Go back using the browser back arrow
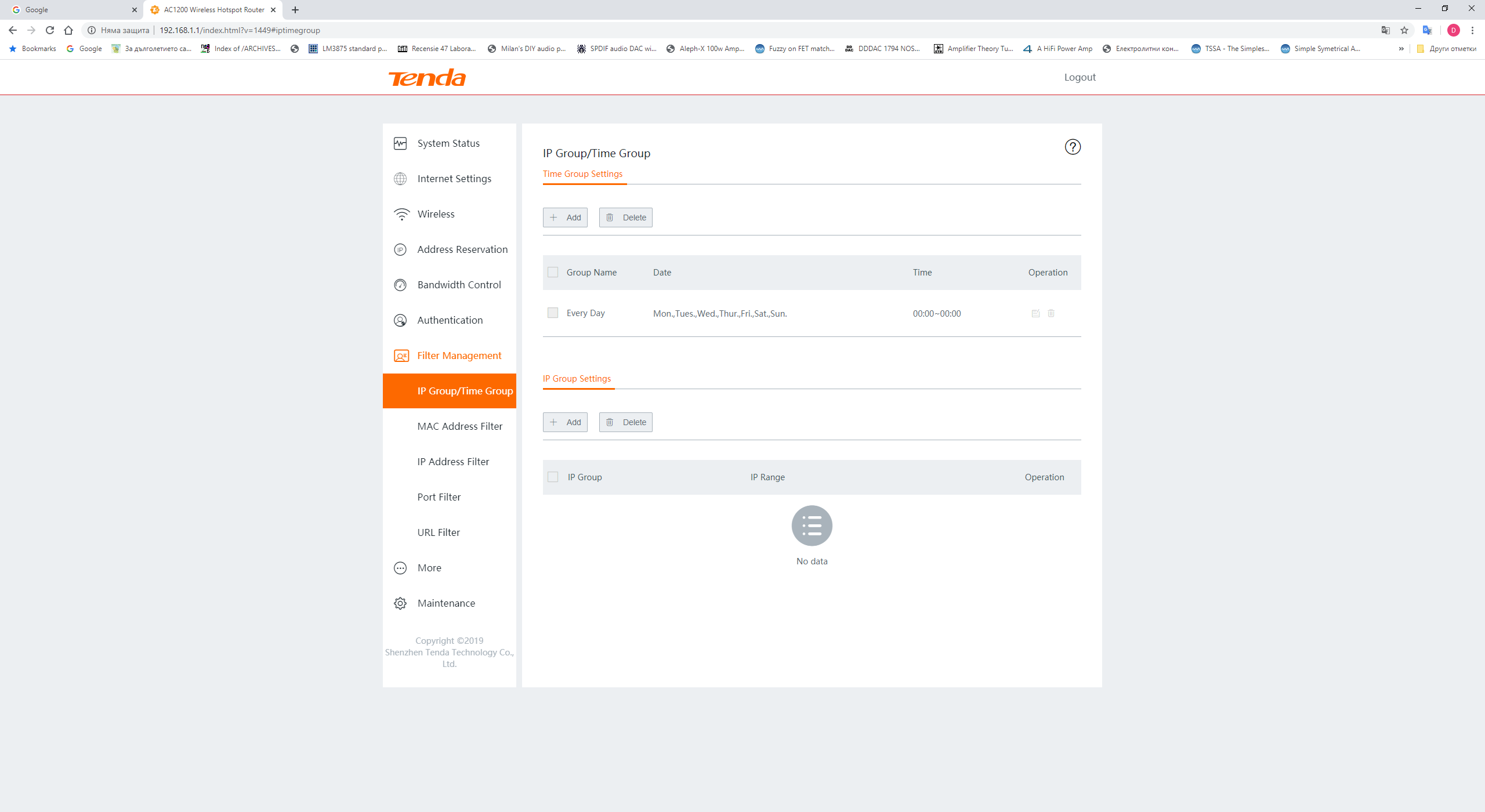The image size is (1485, 812). pyautogui.click(x=13, y=30)
